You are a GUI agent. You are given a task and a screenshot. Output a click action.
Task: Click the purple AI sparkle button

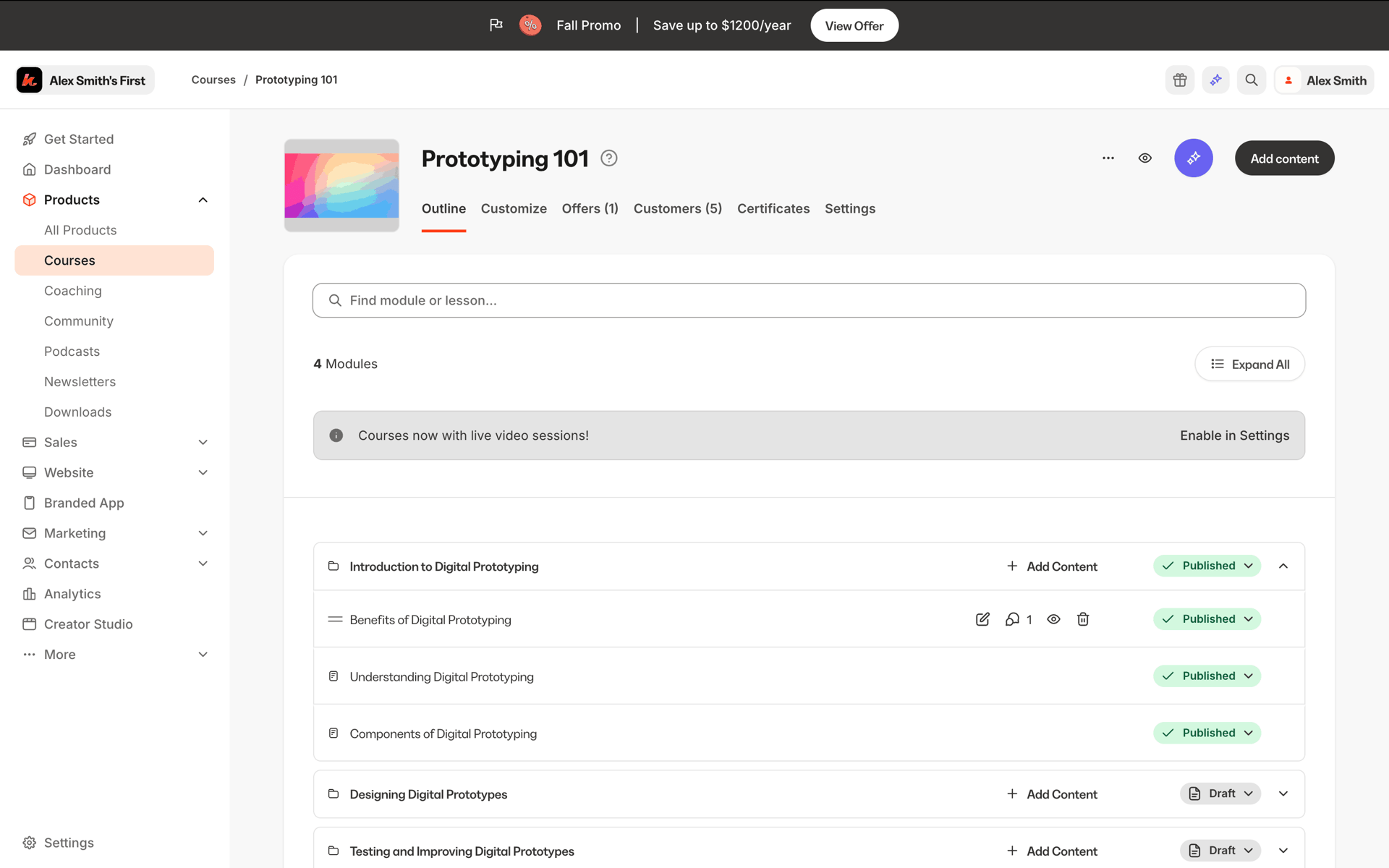1194,158
